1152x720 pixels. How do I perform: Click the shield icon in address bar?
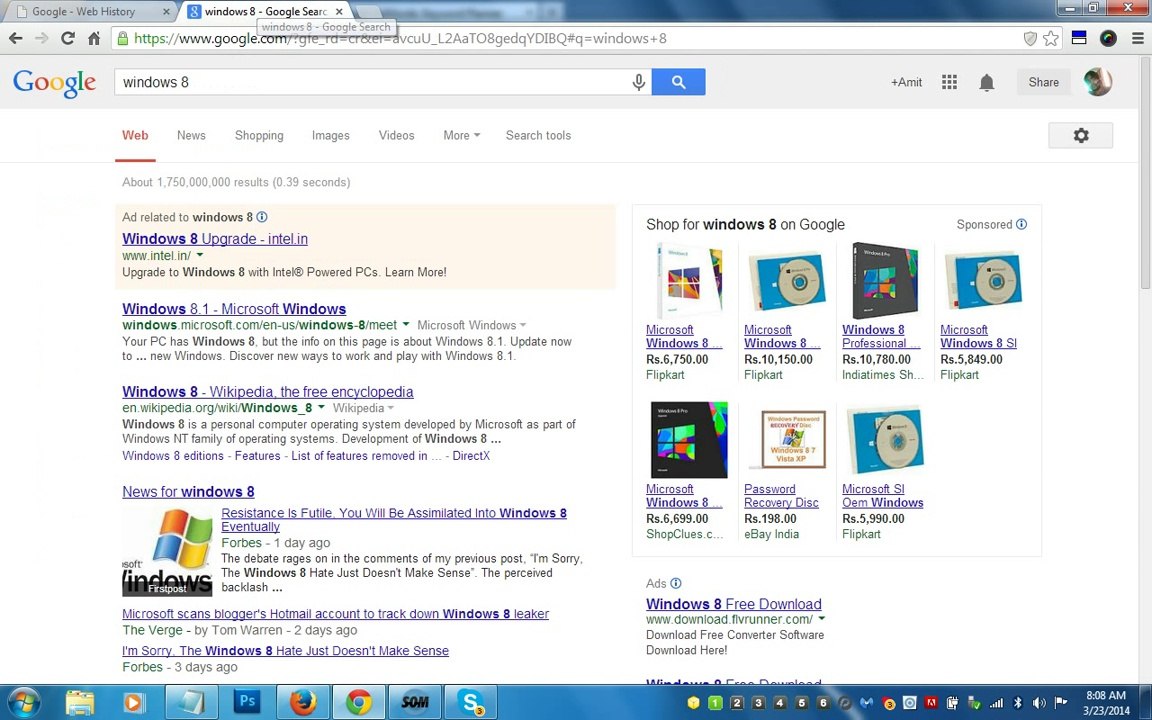pyautogui.click(x=1030, y=38)
